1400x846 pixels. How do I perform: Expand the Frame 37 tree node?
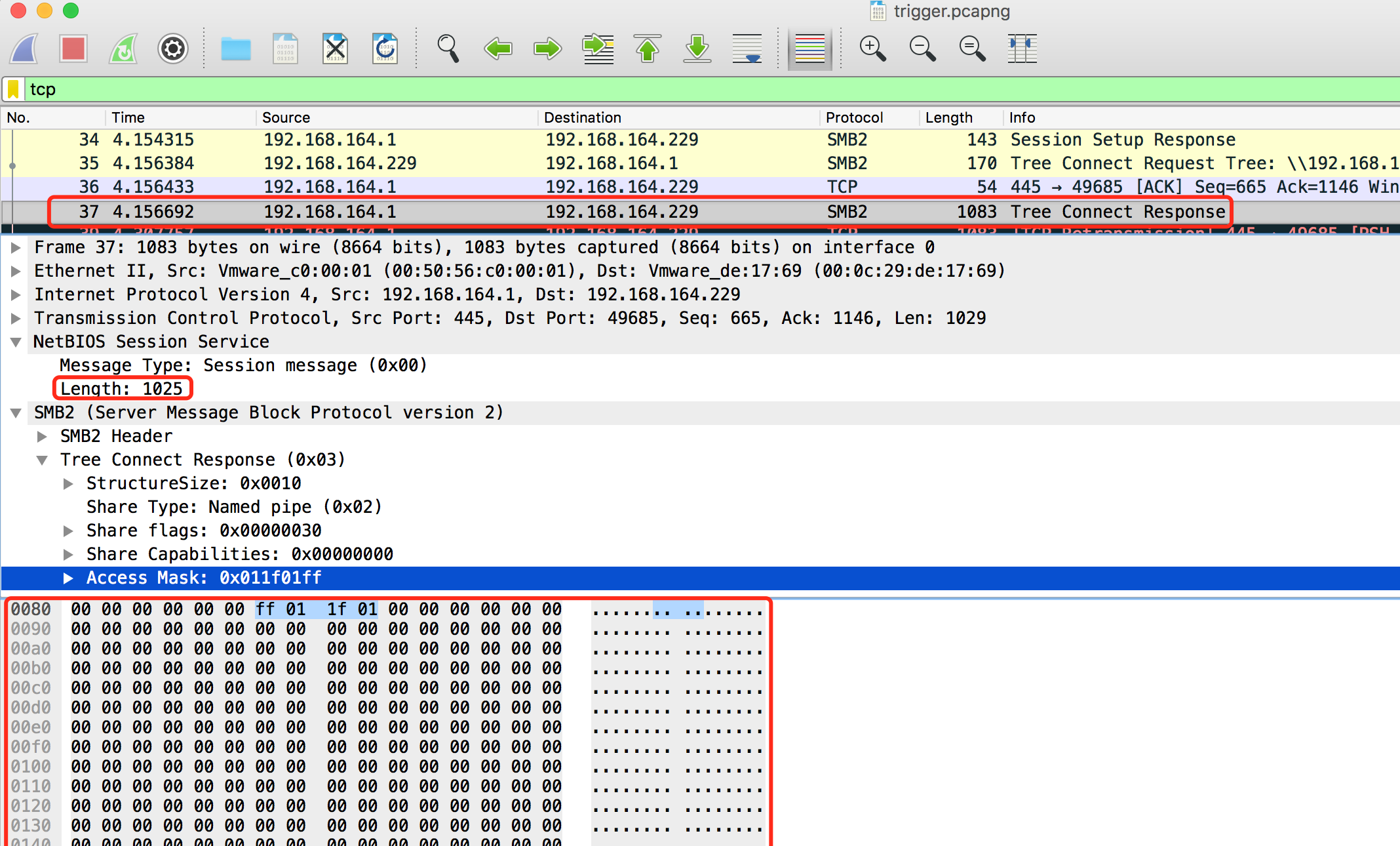coord(16,247)
